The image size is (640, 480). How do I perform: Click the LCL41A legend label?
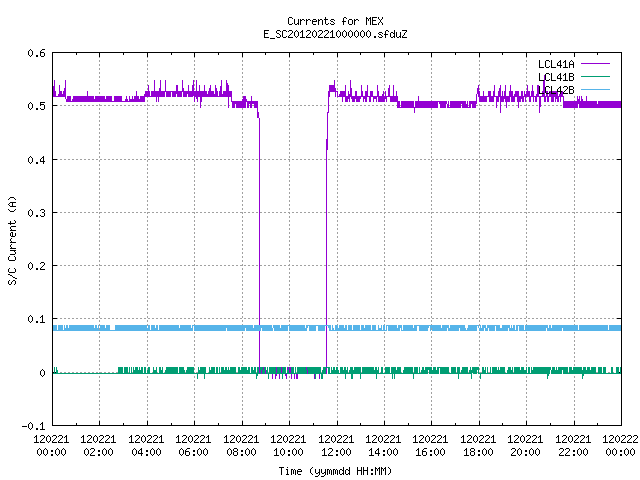click(x=556, y=64)
